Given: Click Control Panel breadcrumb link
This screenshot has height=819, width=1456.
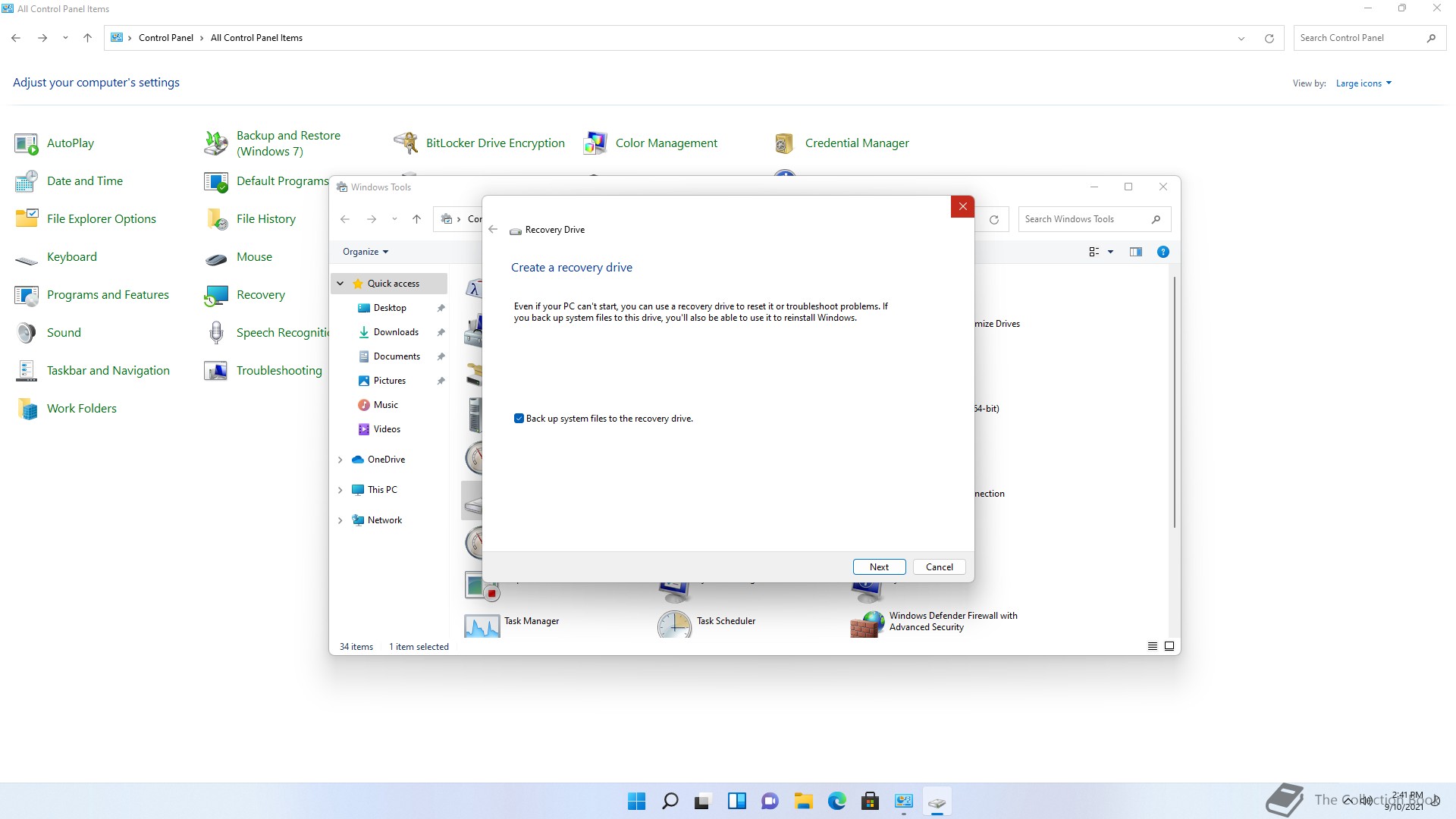Looking at the screenshot, I should [x=166, y=38].
